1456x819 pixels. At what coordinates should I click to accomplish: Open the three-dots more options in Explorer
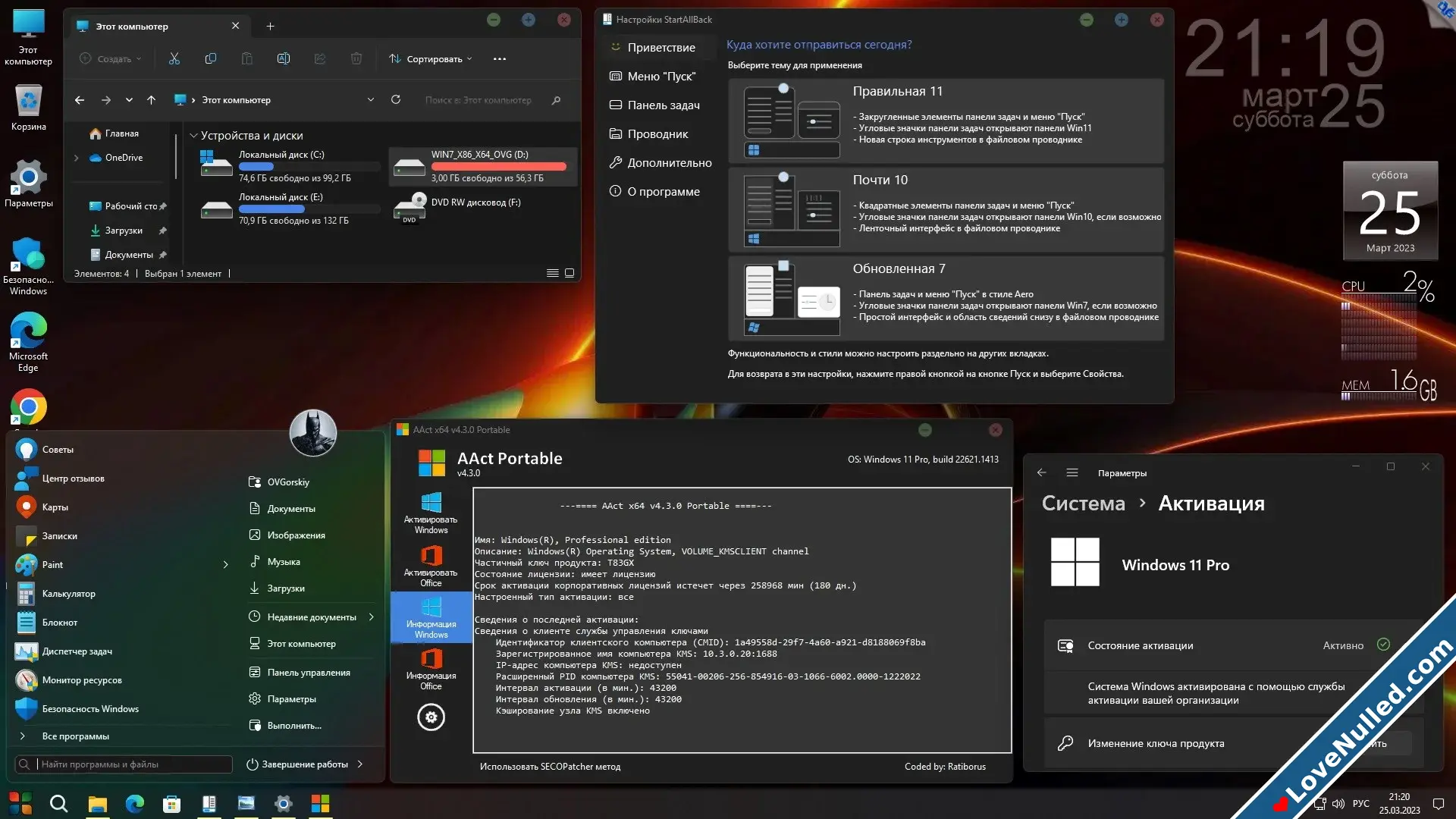500,59
